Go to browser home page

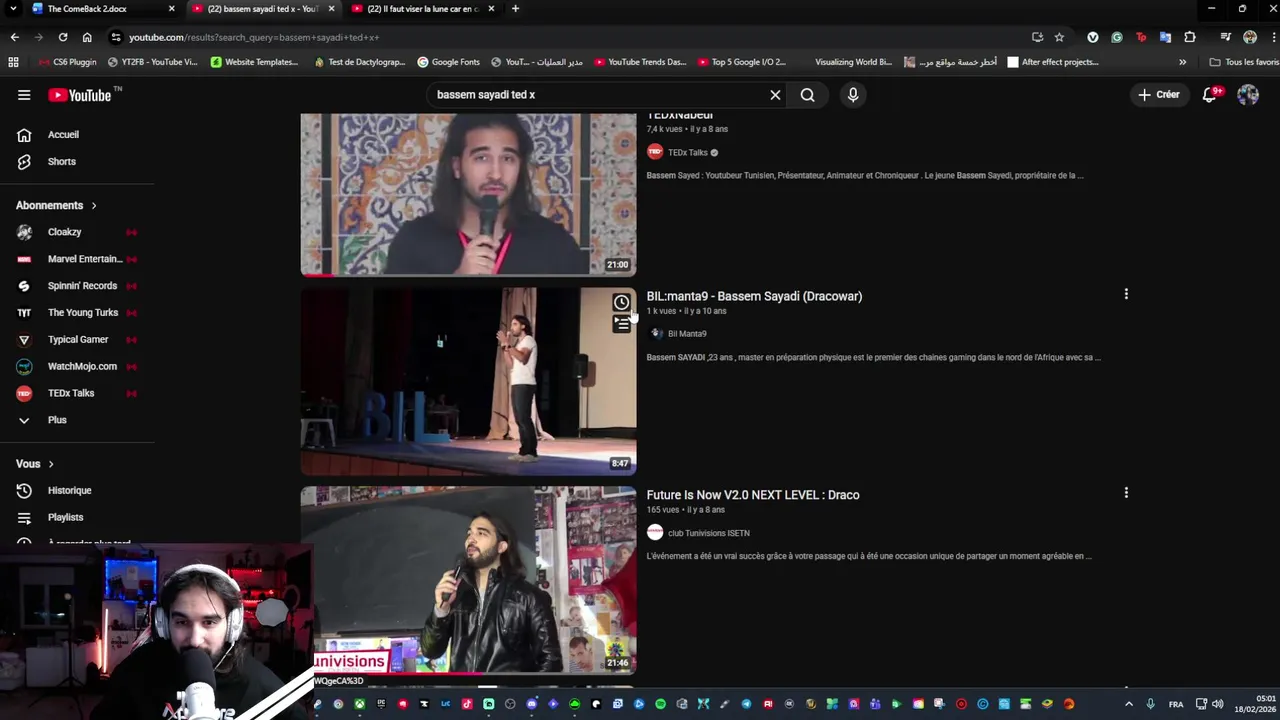click(87, 38)
